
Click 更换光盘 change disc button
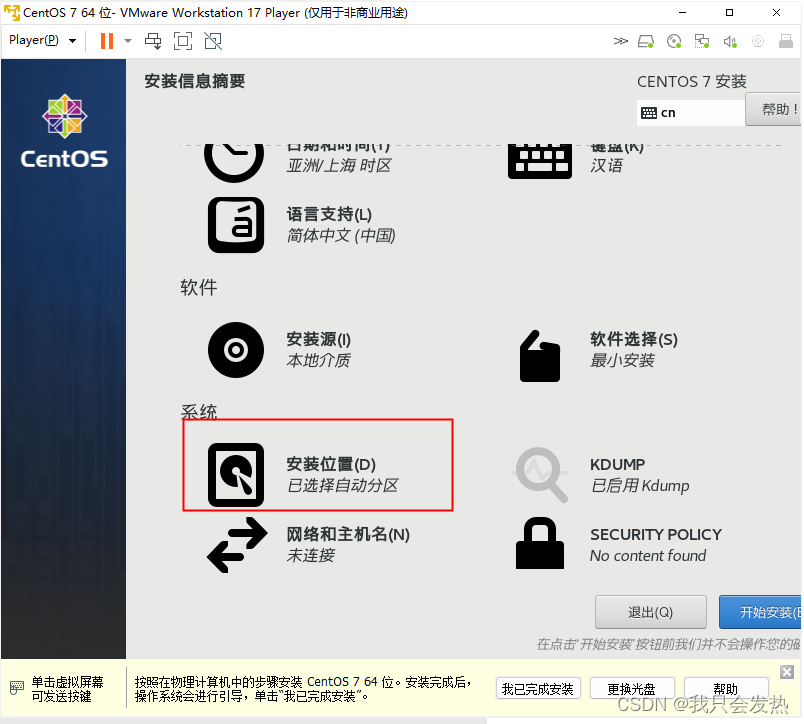point(632,689)
